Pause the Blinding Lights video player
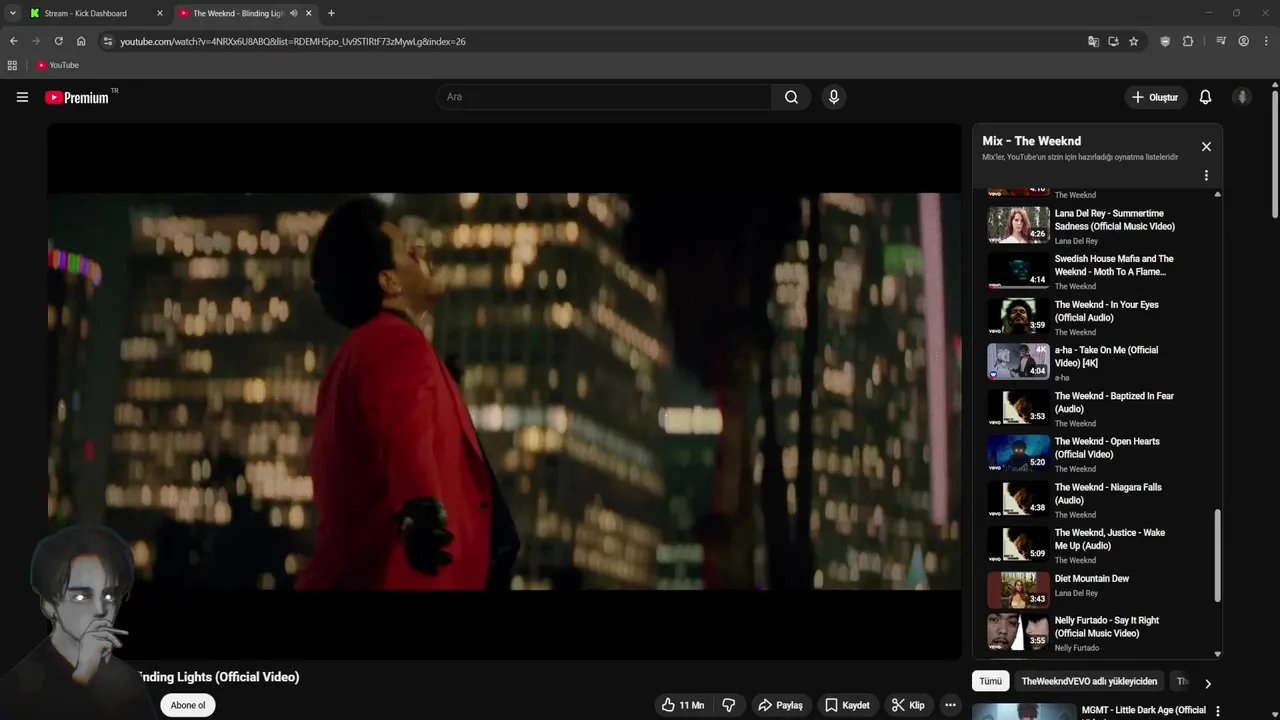The image size is (1280, 720). coord(504,391)
